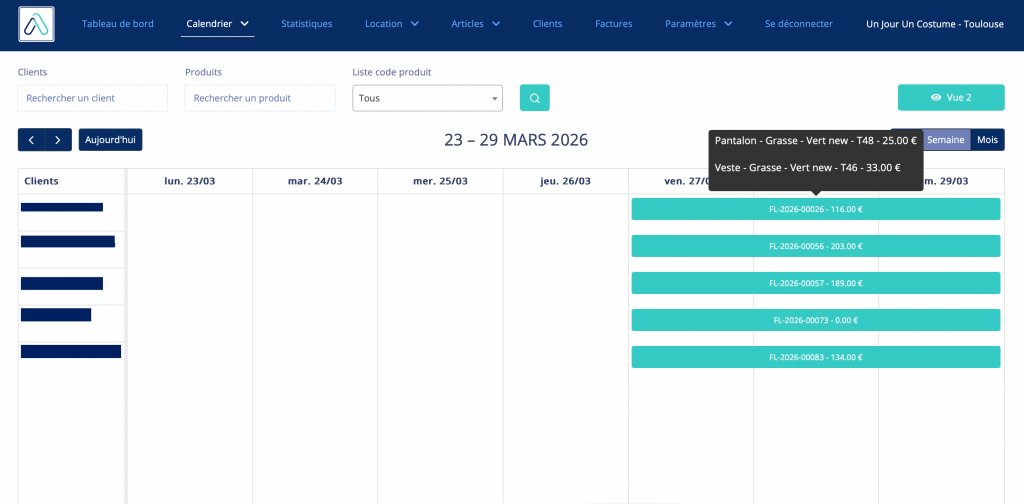Select the Mois view toggle
Viewport: 1024px width, 504px height.
[x=987, y=140]
